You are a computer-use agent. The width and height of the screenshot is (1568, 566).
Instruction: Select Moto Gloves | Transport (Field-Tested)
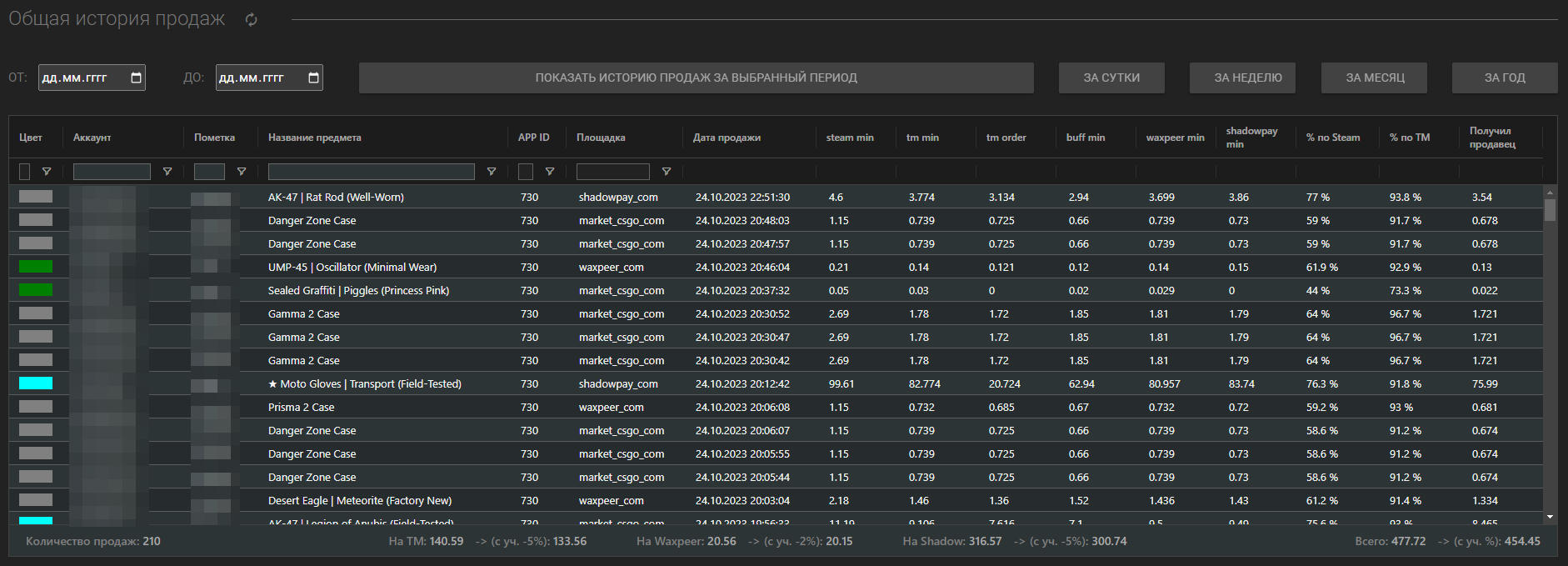click(365, 384)
